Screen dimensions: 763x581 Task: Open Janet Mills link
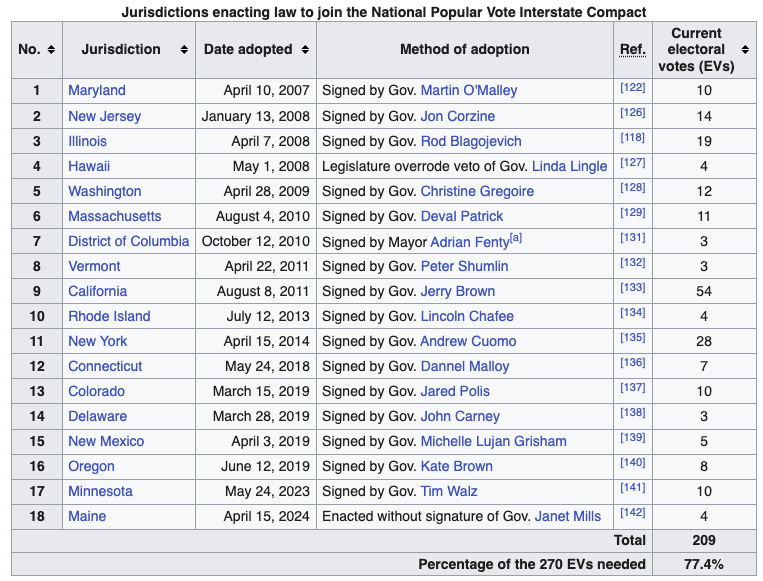click(568, 516)
